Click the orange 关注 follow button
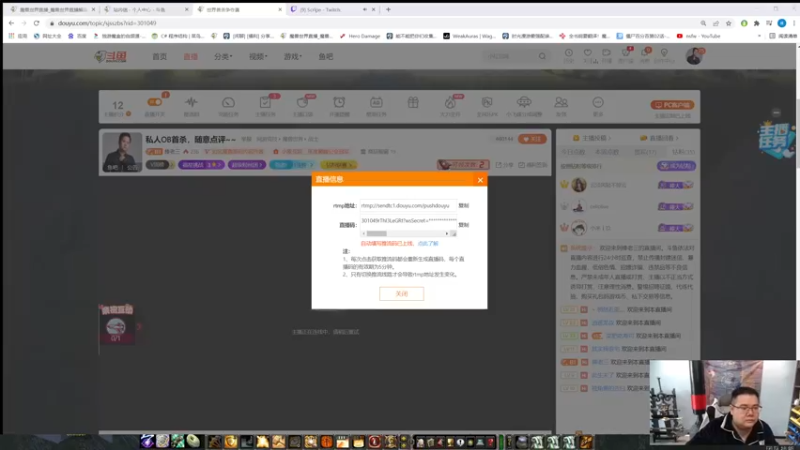800x450 pixels. click(532, 139)
